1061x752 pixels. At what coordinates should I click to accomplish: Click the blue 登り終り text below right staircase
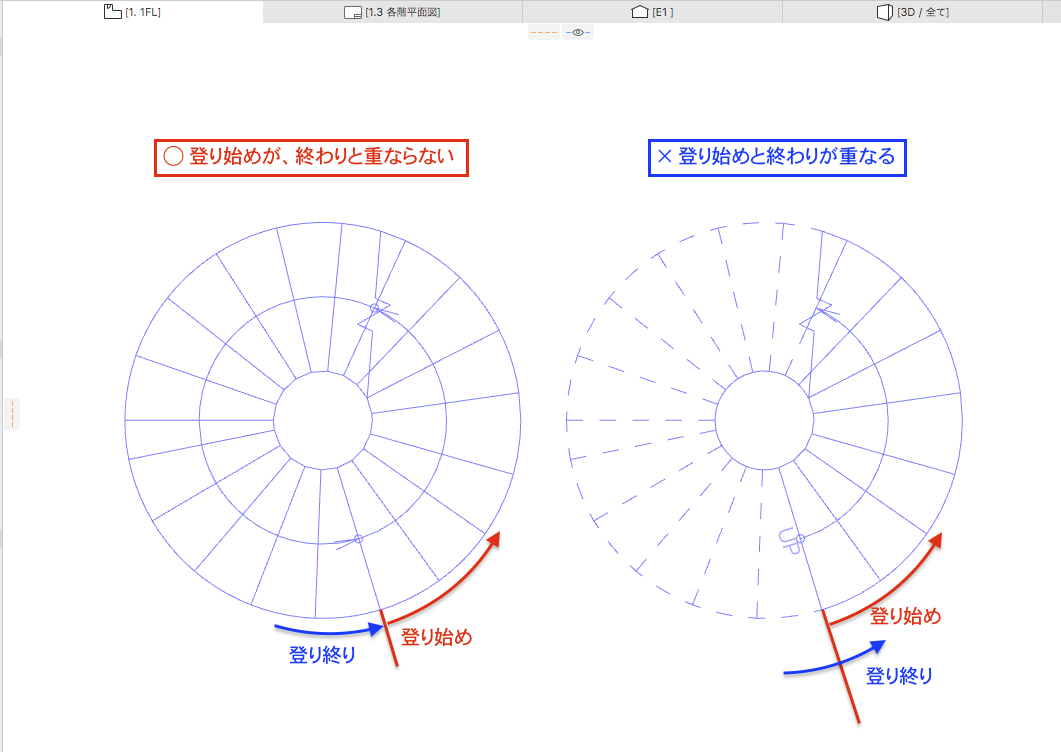(899, 675)
